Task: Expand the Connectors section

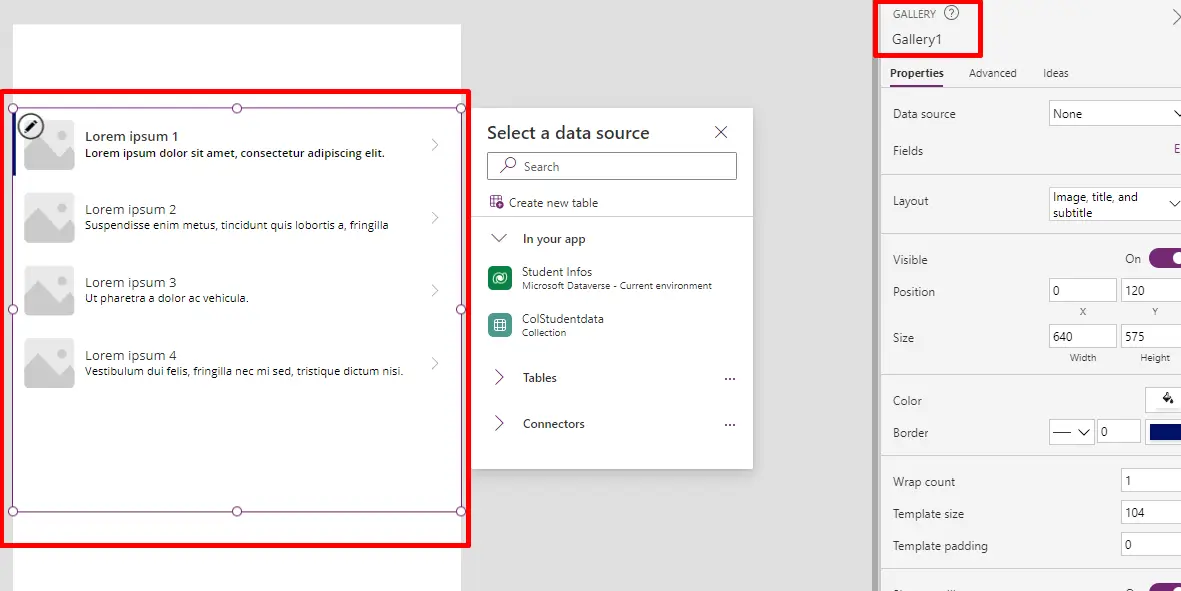Action: (499, 423)
